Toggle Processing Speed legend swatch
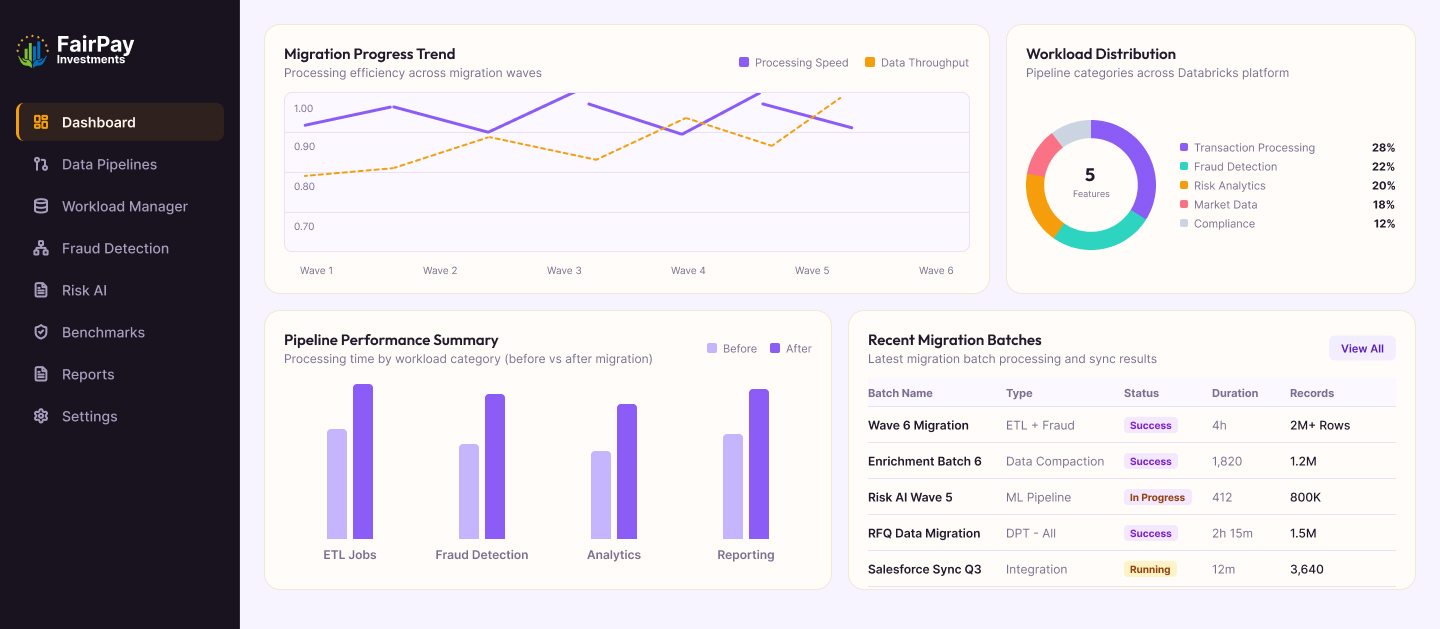Image resolution: width=1440 pixels, height=629 pixels. coord(744,62)
